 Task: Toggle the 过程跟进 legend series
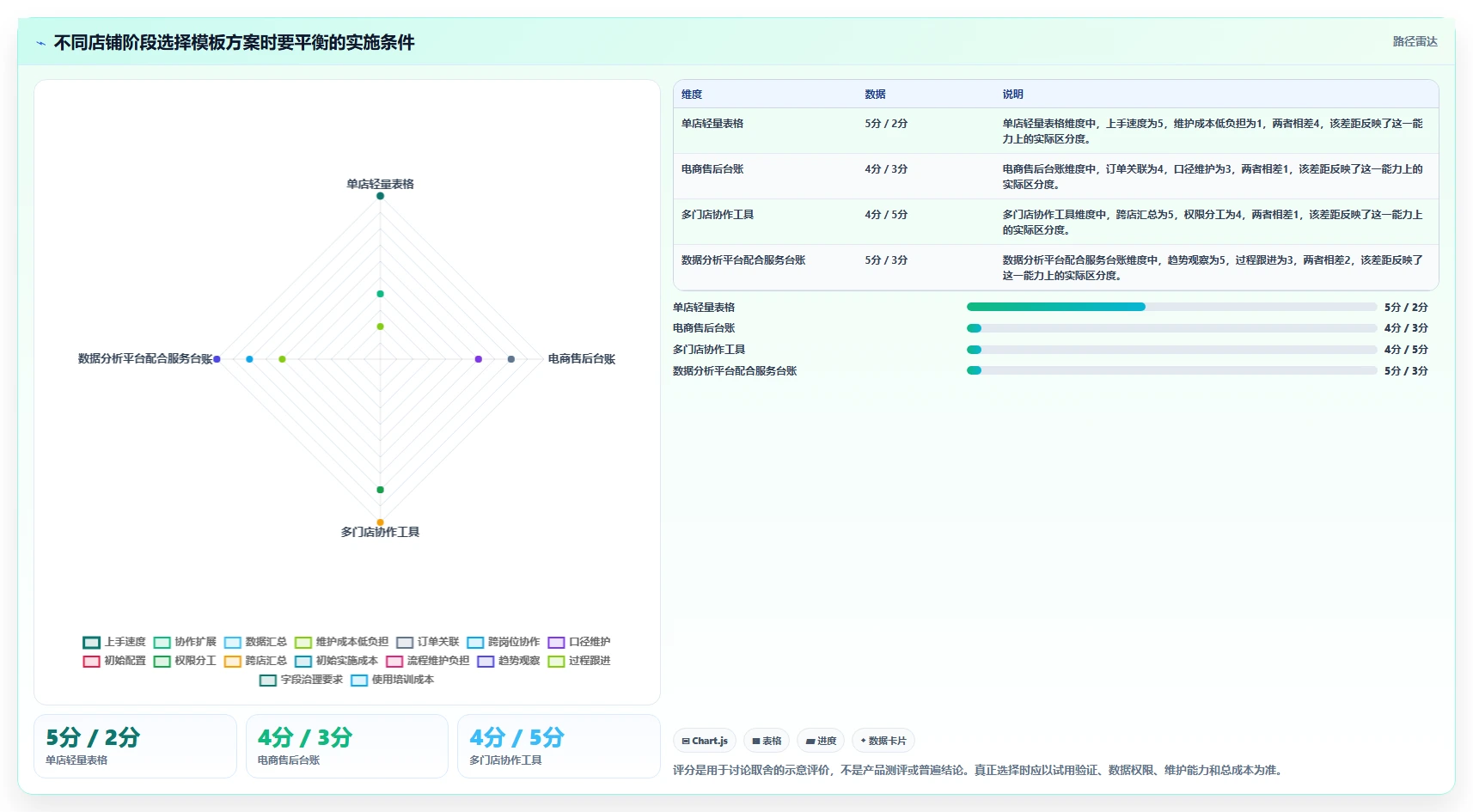coord(578,661)
